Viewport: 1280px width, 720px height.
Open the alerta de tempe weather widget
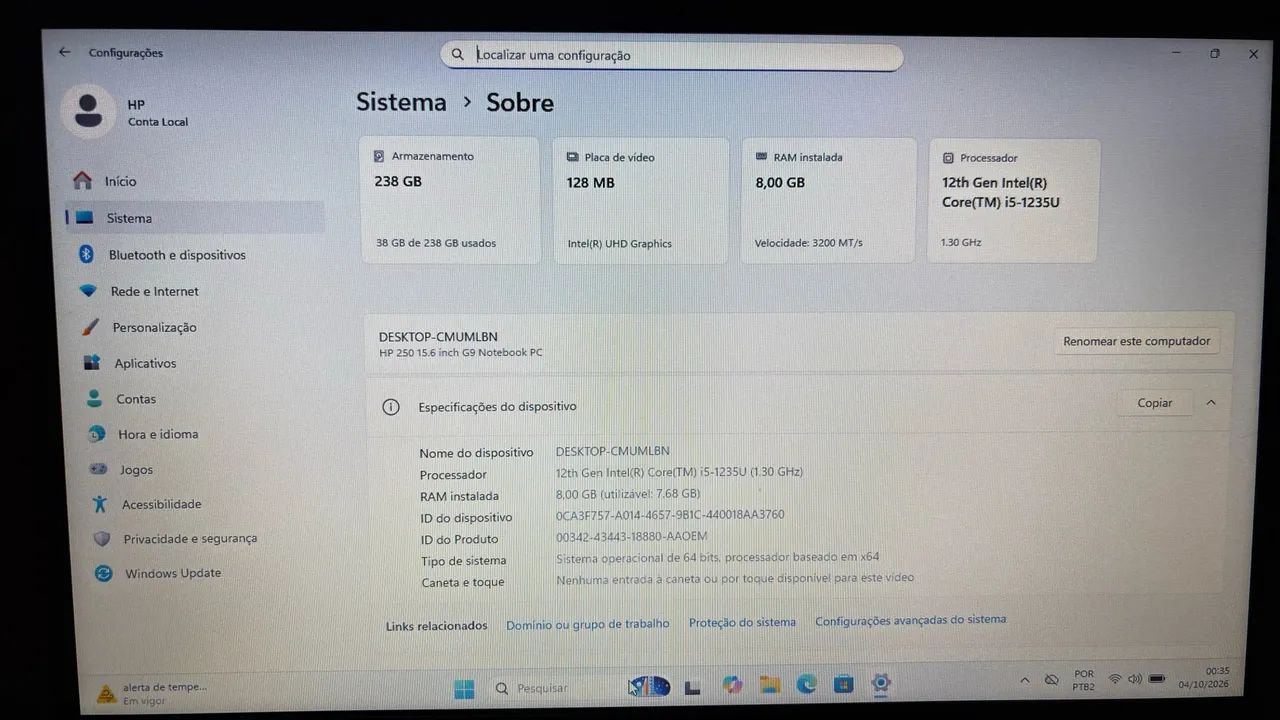tap(152, 694)
